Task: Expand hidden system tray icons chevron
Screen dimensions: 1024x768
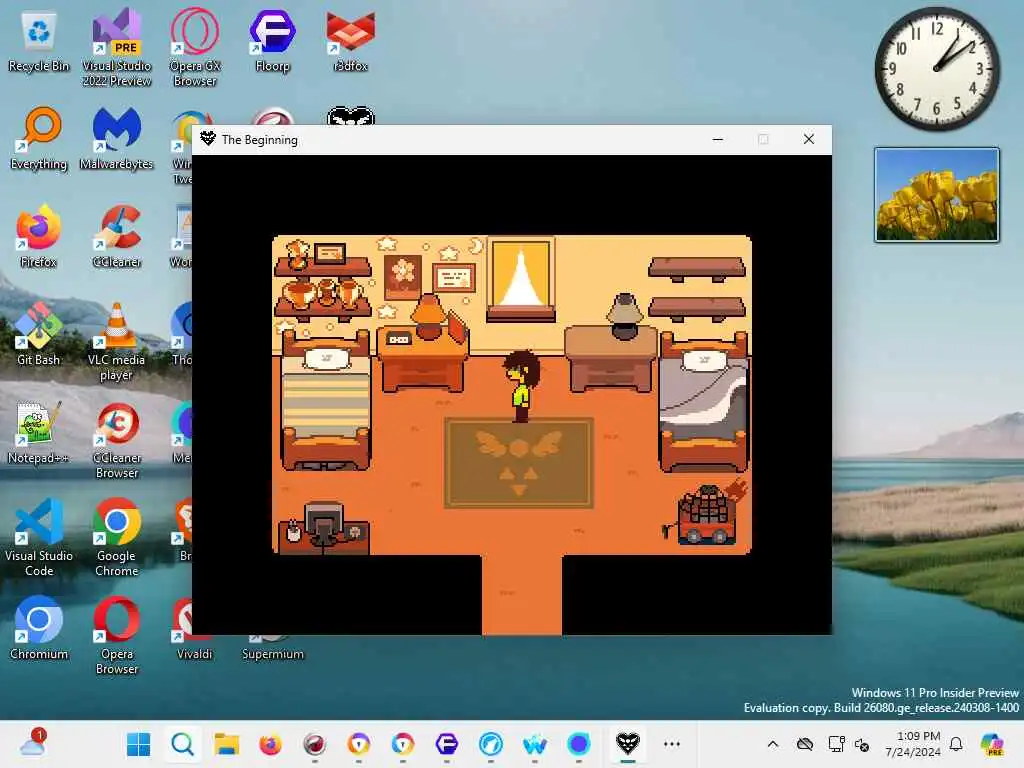Action: [x=773, y=744]
